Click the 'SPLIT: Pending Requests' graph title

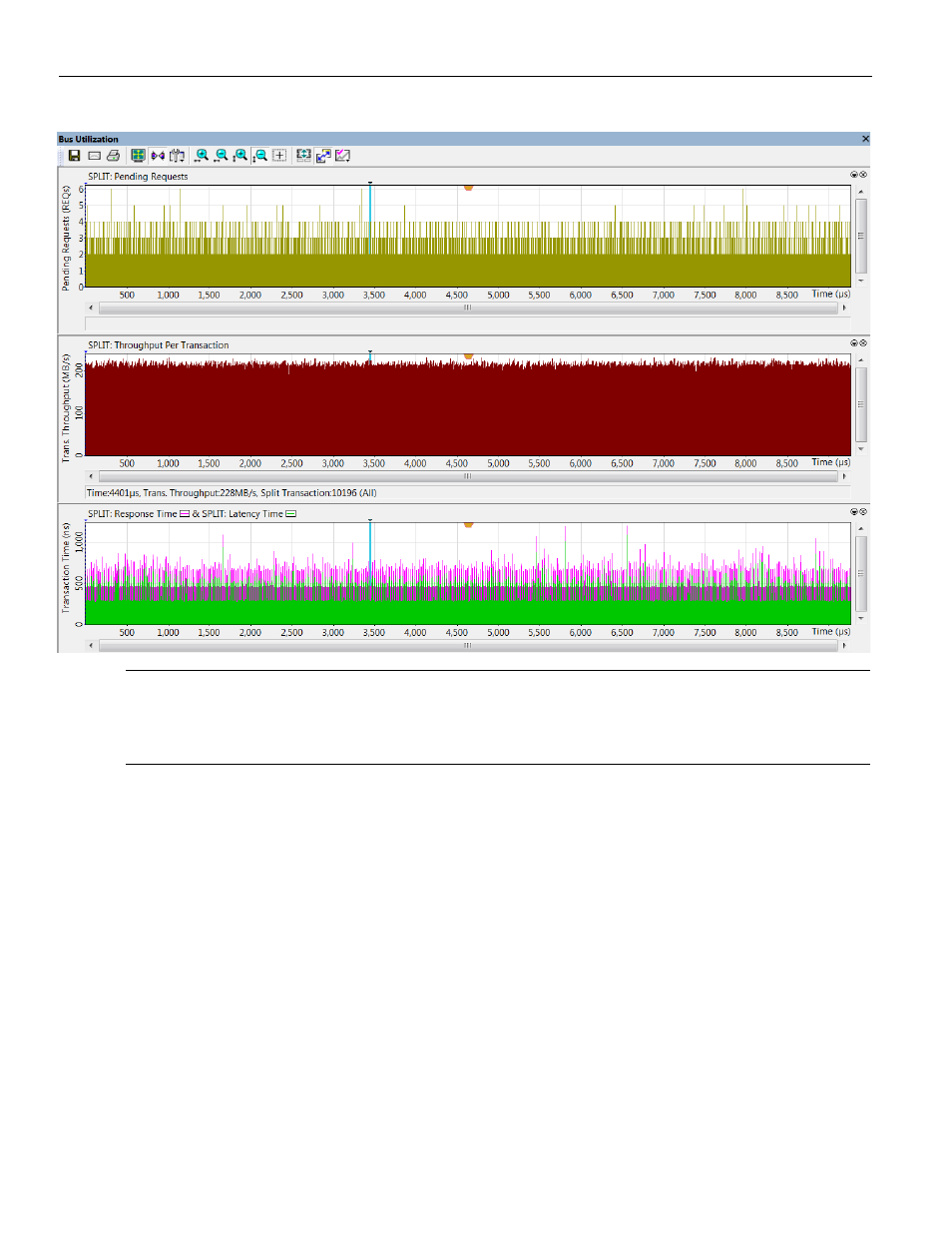point(138,177)
